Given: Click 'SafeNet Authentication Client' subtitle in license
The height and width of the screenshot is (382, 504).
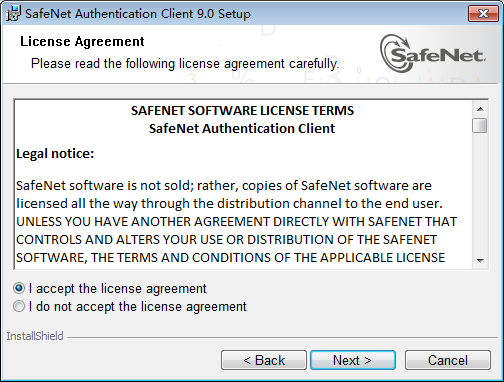Looking at the screenshot, I should pos(242,129).
